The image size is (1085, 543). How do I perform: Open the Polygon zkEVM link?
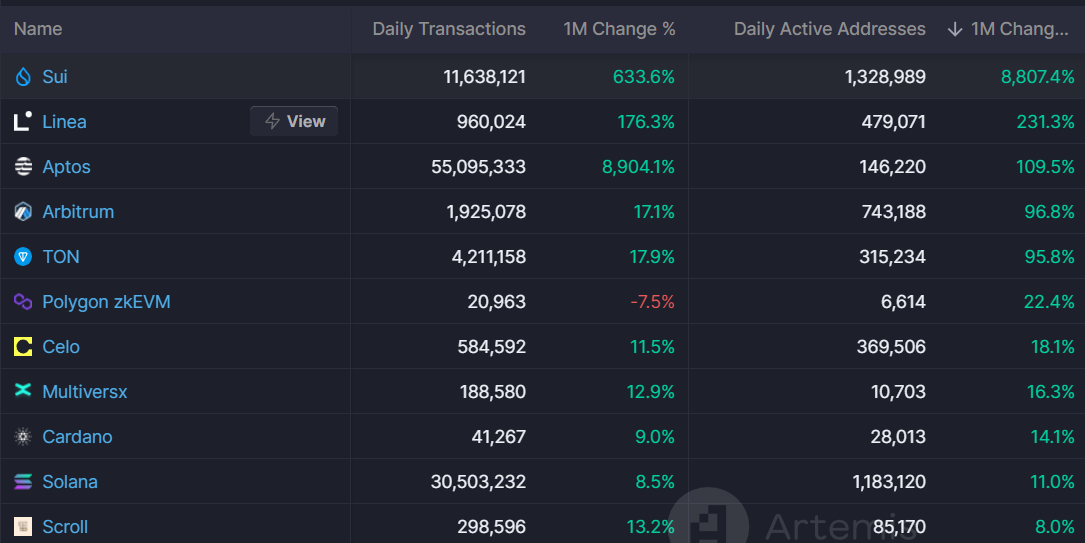pyautogui.click(x=107, y=302)
